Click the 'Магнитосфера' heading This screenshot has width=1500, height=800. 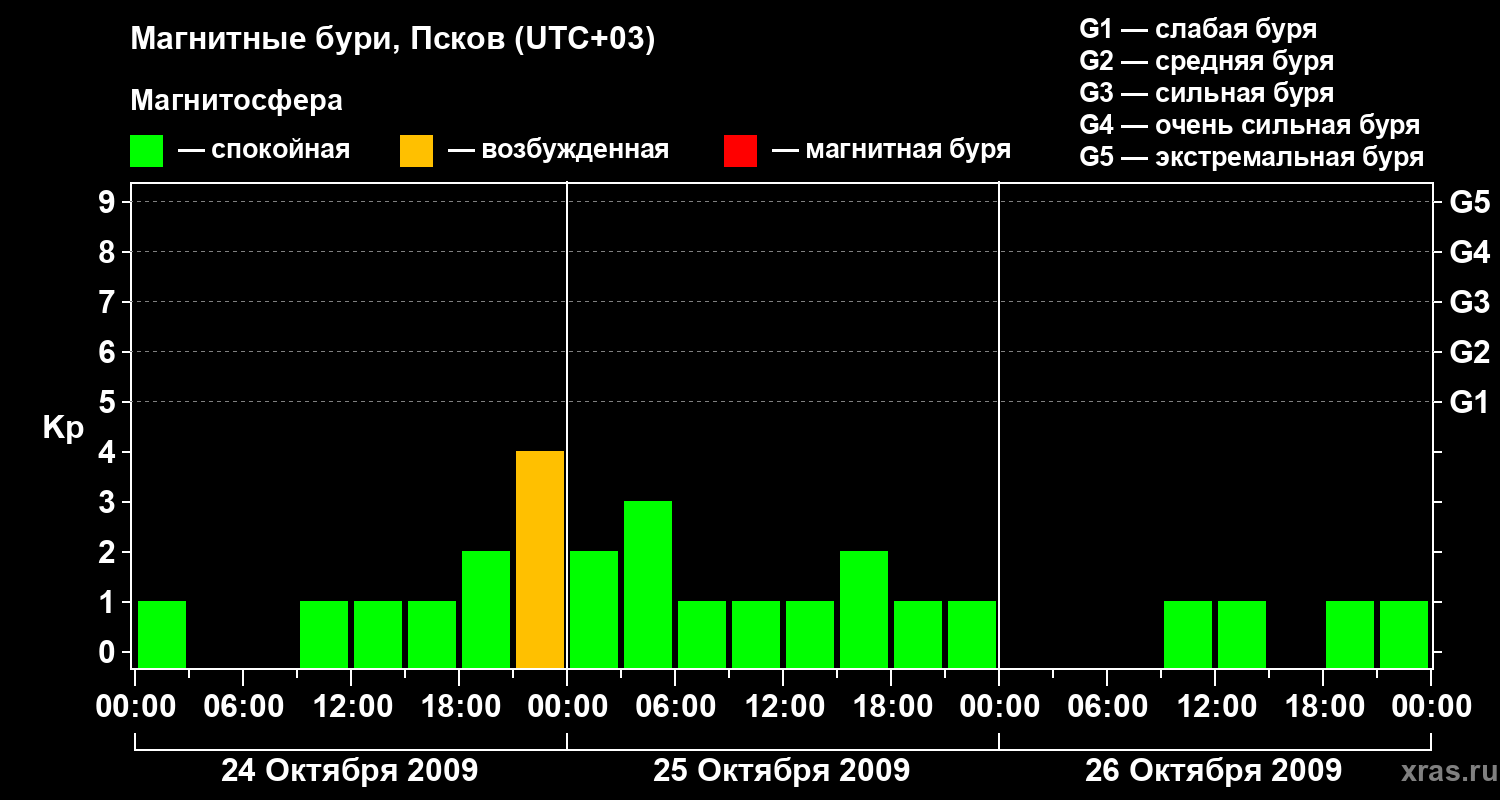tap(236, 101)
